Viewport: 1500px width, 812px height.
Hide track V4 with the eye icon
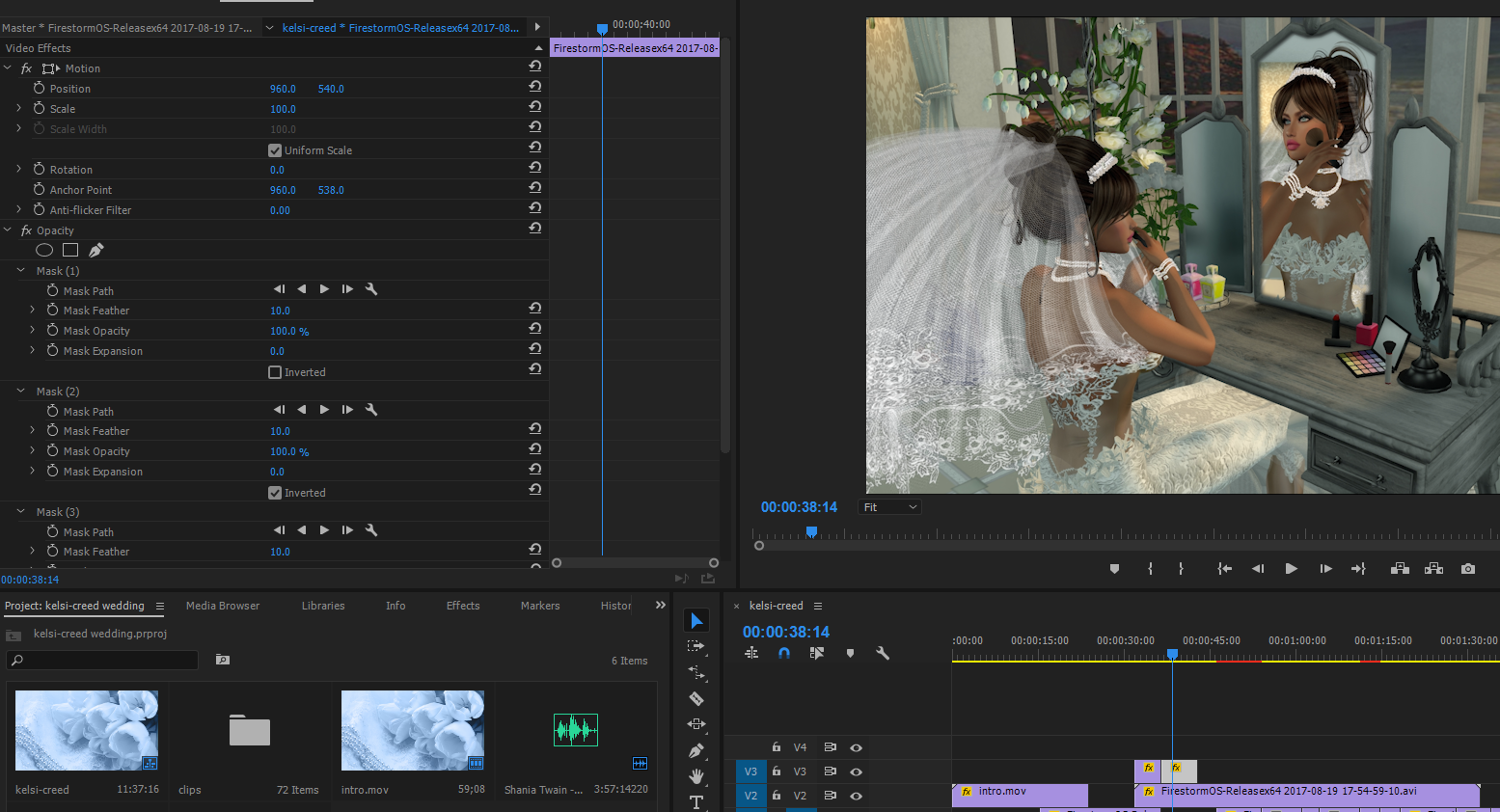(x=856, y=747)
